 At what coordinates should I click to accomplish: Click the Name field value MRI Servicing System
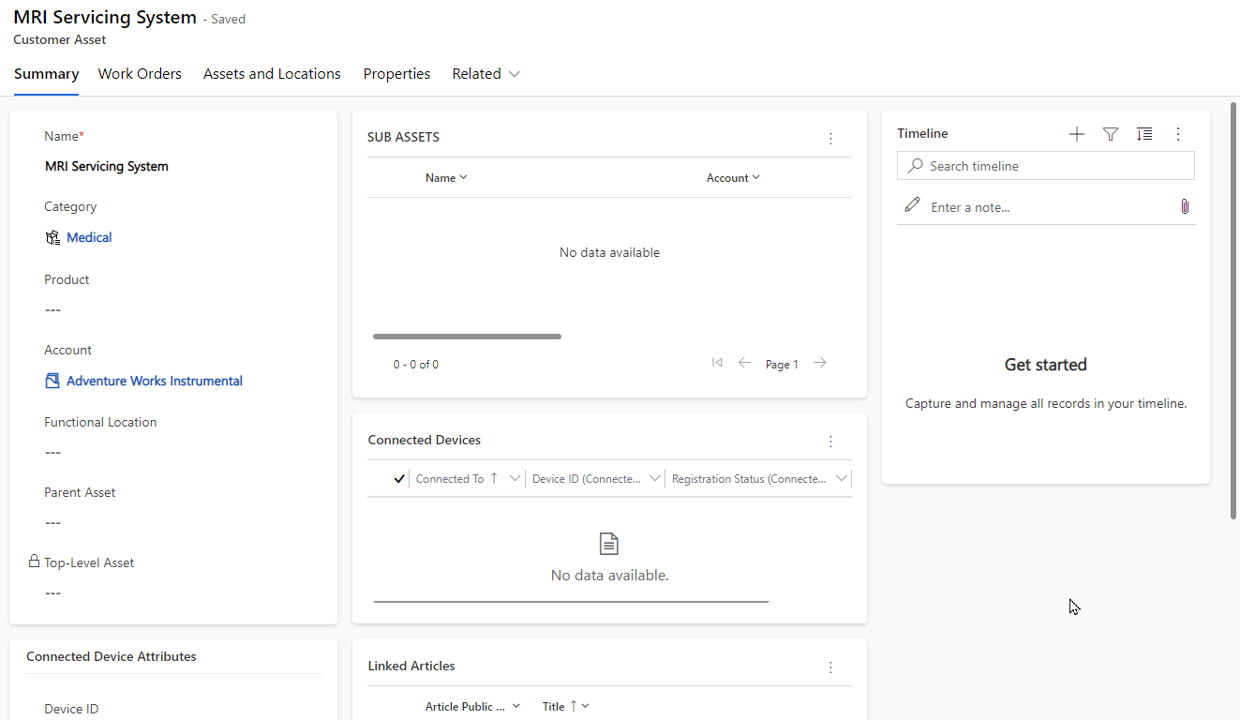coord(107,166)
